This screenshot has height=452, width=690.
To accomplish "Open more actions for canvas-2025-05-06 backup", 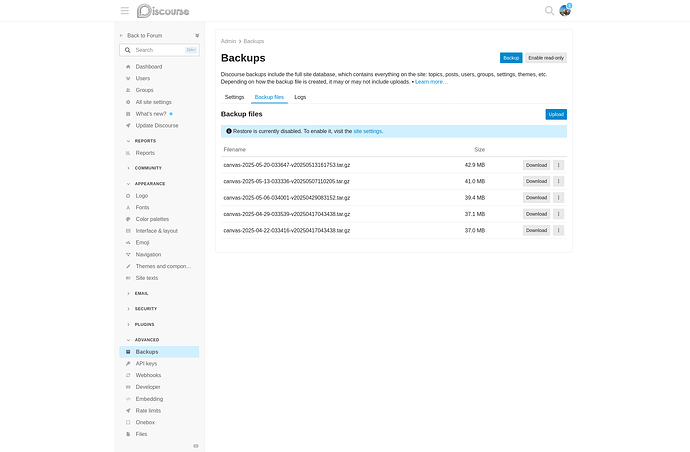I will 558,198.
